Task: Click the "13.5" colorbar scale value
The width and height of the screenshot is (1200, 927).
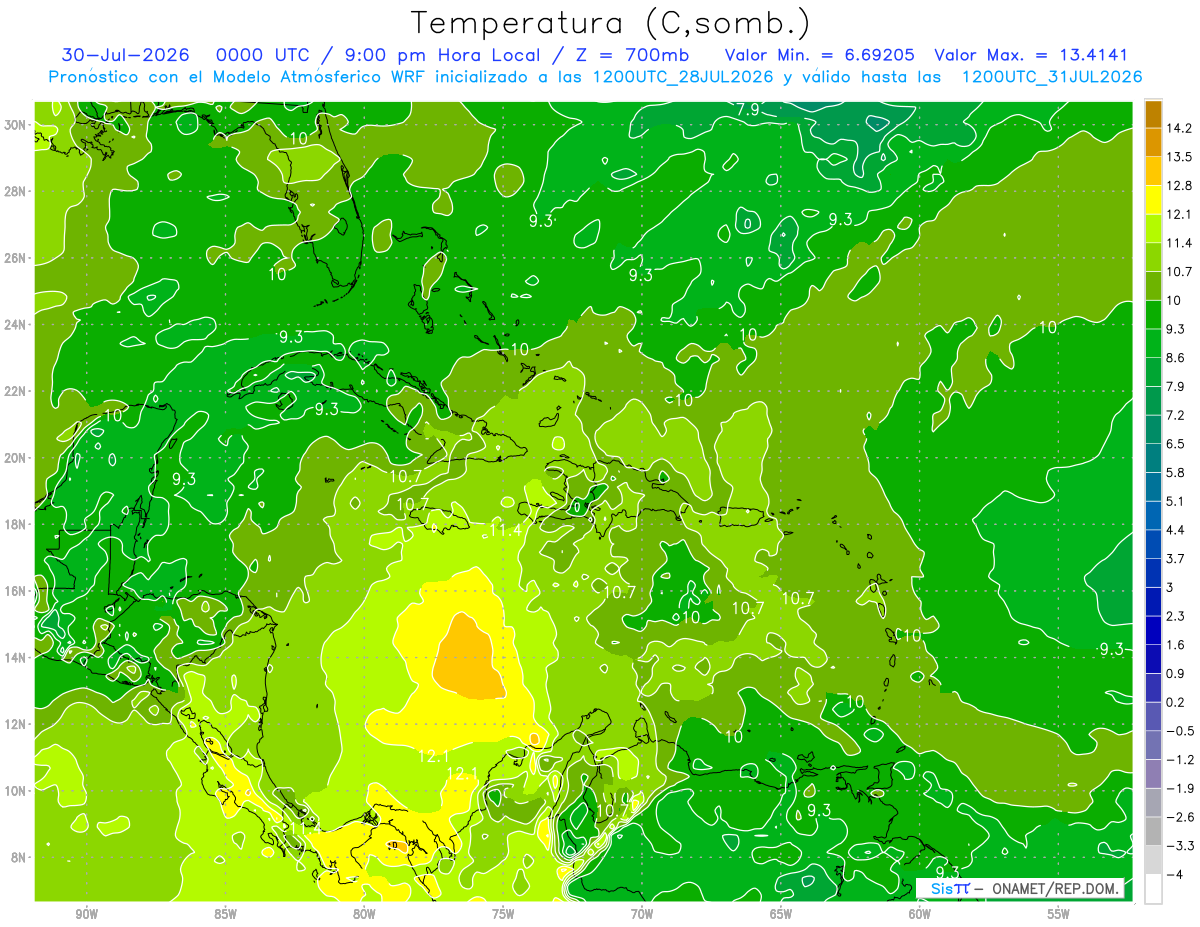Action: point(1181,157)
